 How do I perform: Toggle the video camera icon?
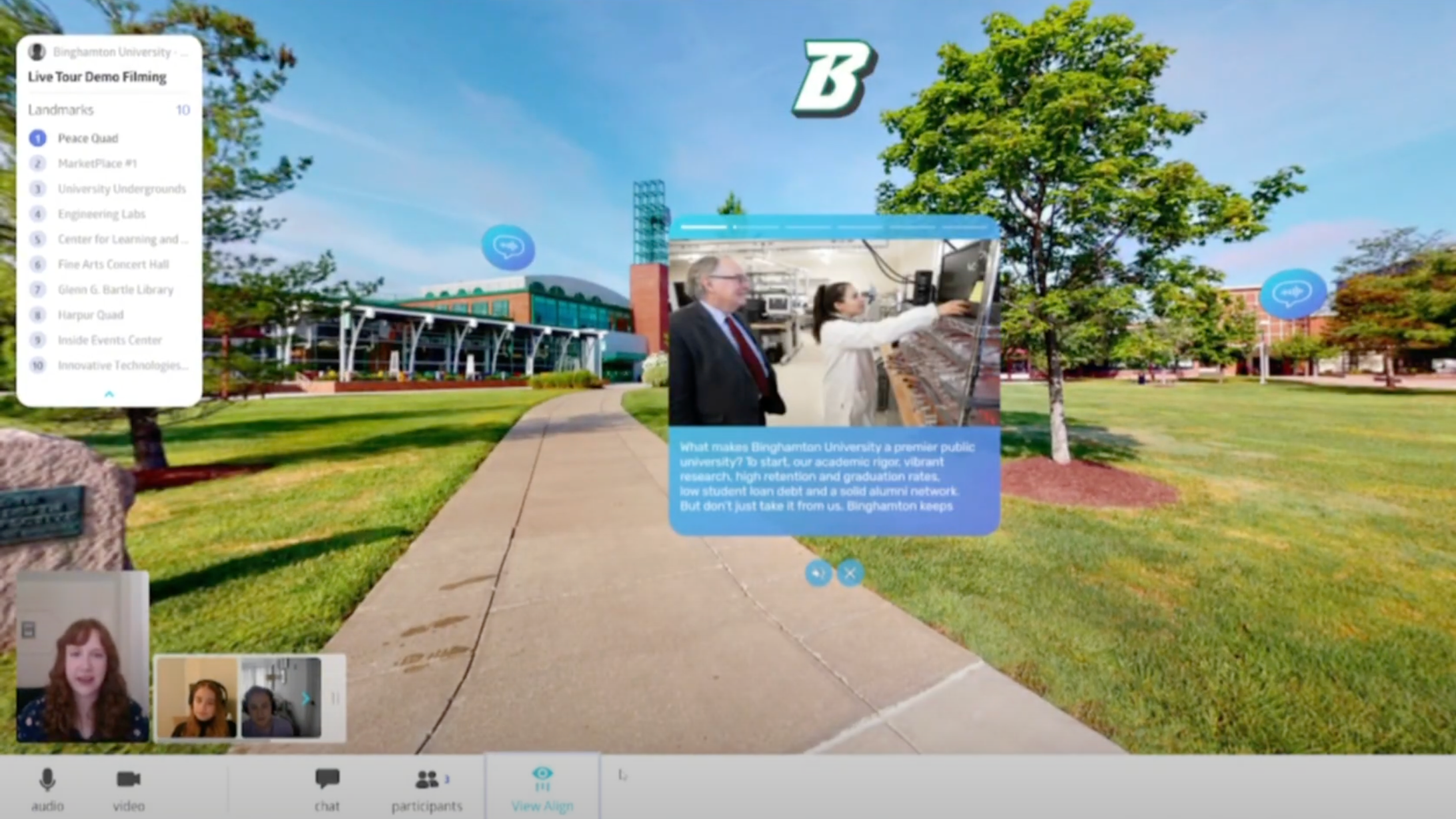click(x=128, y=779)
